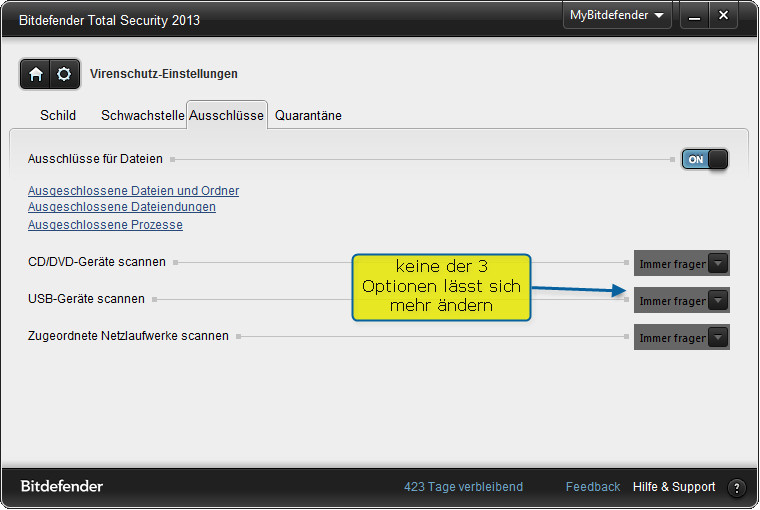Click the USB-Geräte scannen label
760x510 pixels.
(86, 299)
